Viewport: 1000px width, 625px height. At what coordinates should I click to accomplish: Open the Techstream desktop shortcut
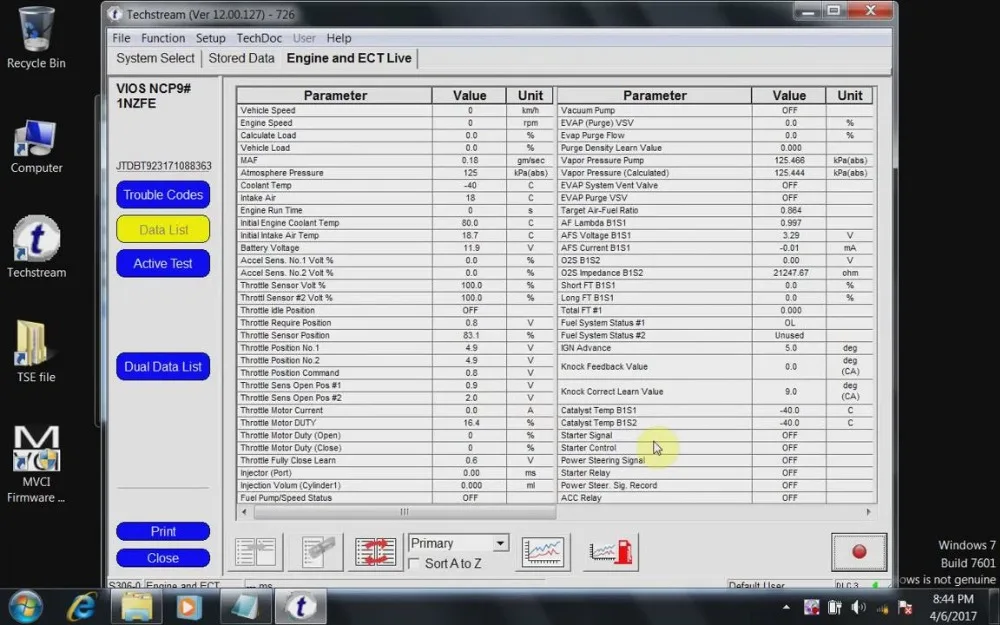36,247
